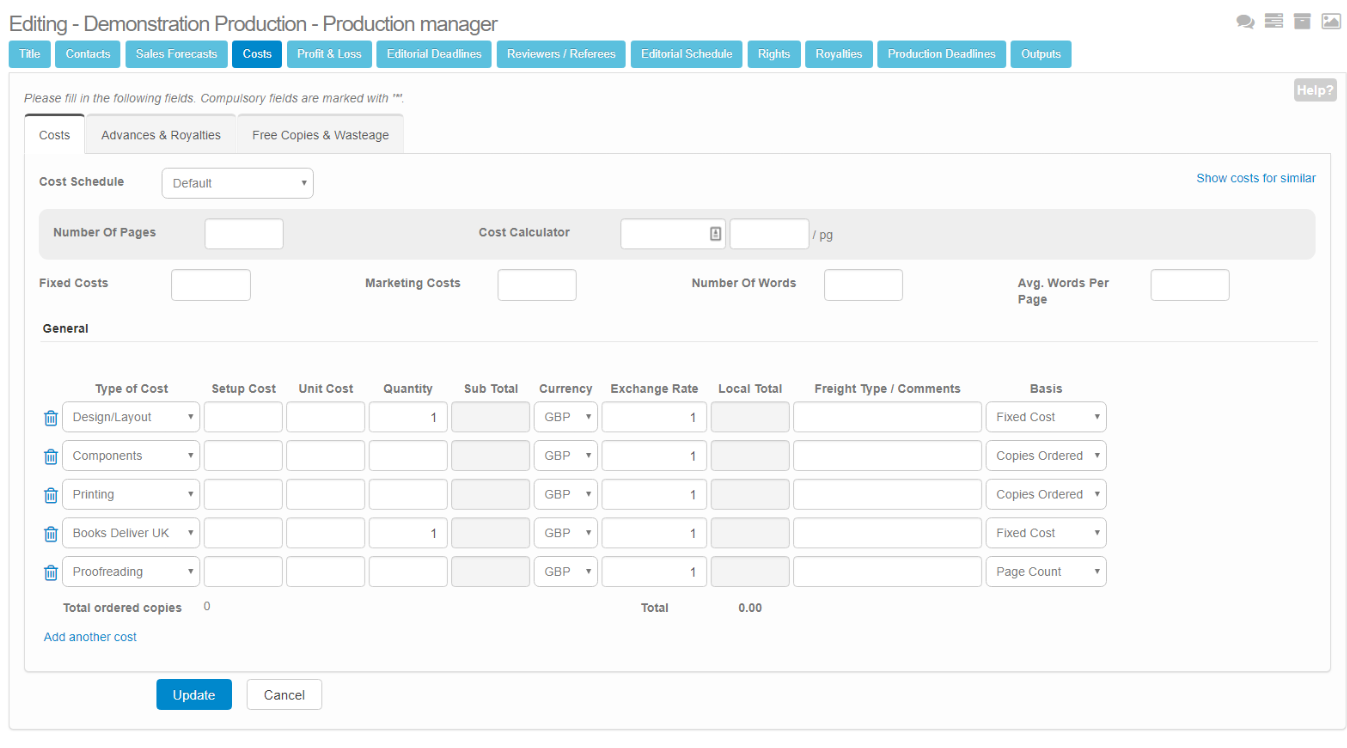Open the Page Count basis dropdown
The width and height of the screenshot is (1347, 748).
click(x=1046, y=572)
